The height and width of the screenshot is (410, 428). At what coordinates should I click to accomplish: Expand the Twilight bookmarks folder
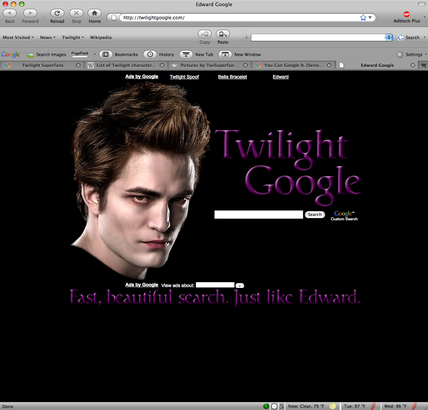[x=73, y=37]
